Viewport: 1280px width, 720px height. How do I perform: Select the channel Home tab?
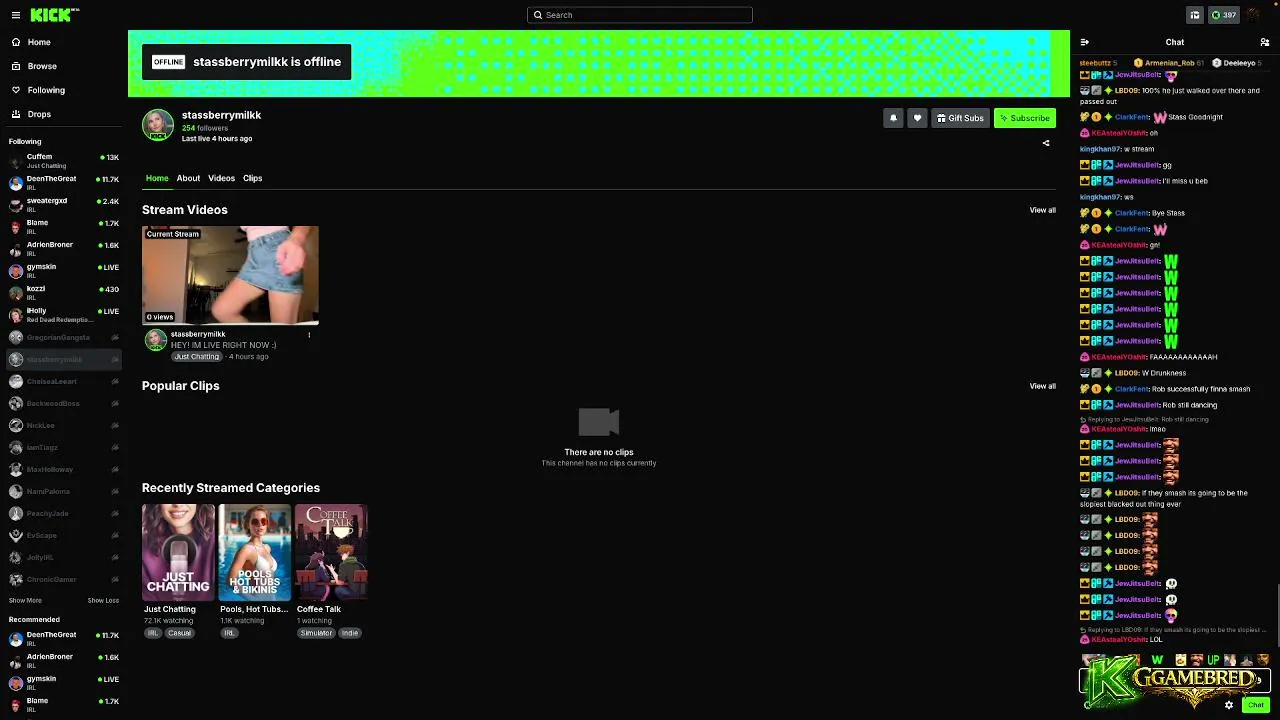click(157, 178)
